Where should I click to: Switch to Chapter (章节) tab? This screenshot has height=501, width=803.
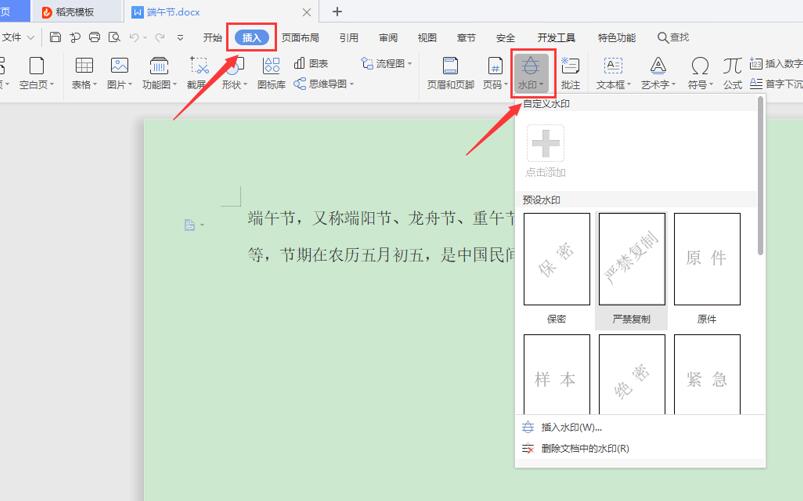(466, 37)
